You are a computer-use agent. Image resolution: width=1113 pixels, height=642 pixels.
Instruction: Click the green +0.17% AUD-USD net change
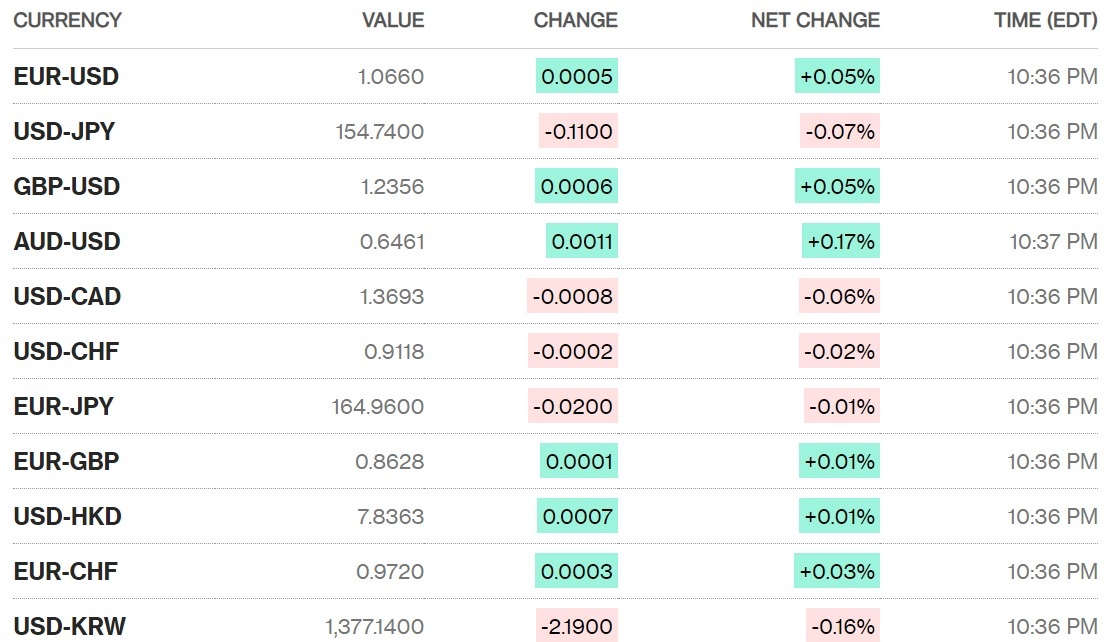click(x=841, y=242)
